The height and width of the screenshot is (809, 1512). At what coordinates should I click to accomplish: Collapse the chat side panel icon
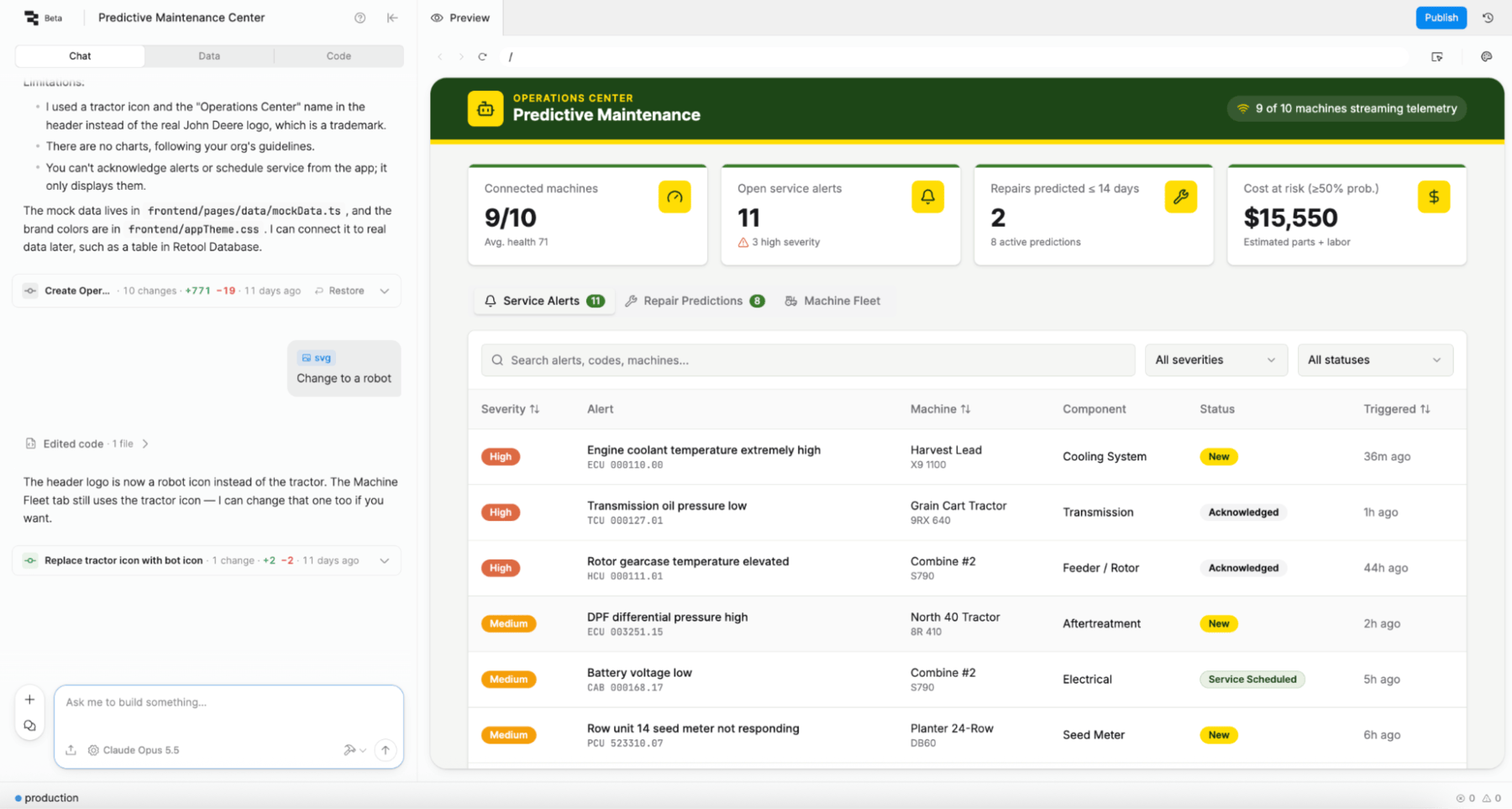pyautogui.click(x=392, y=18)
